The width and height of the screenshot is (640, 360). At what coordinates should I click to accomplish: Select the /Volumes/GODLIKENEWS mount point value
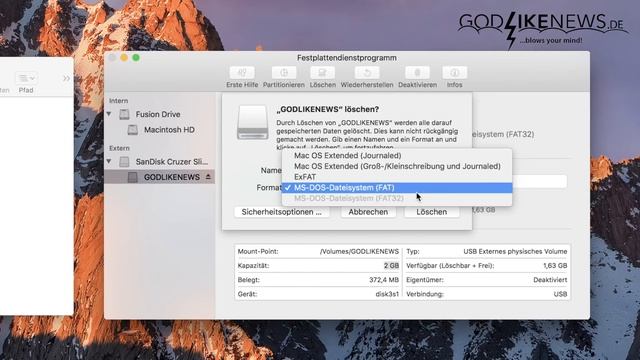coord(359,251)
